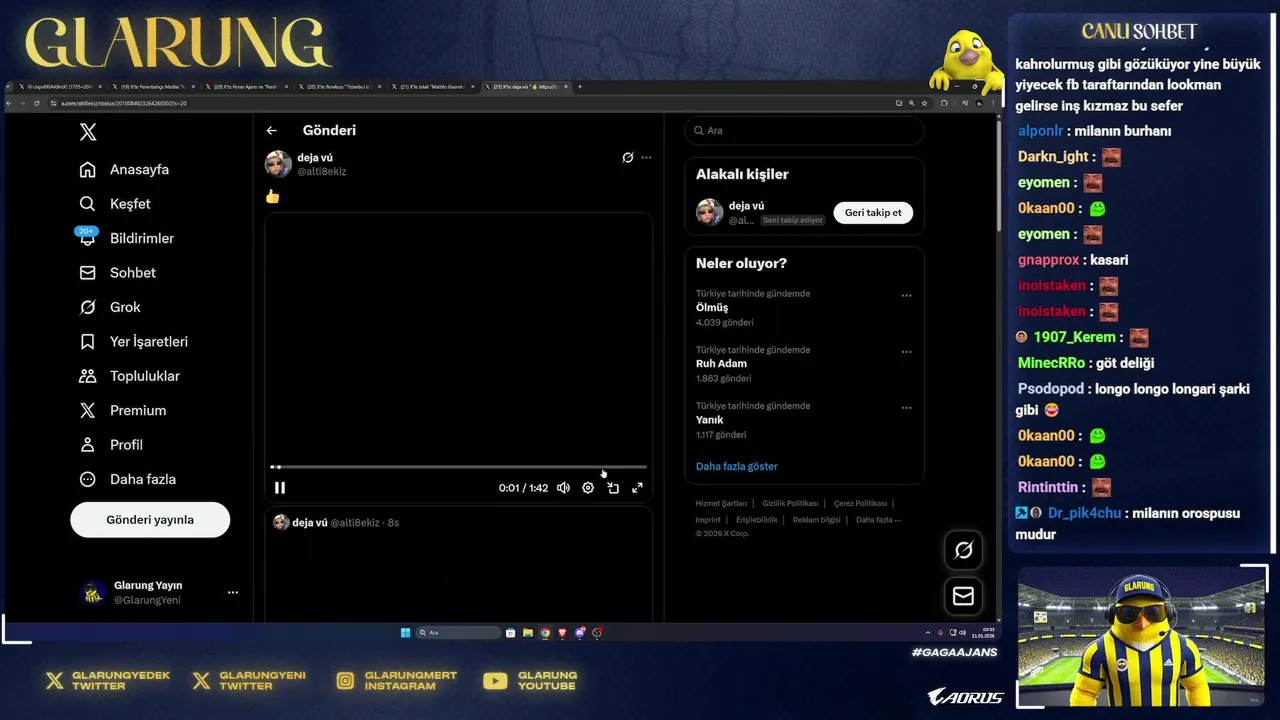The width and height of the screenshot is (1280, 720).
Task: Mute the video sound
Action: 563,488
